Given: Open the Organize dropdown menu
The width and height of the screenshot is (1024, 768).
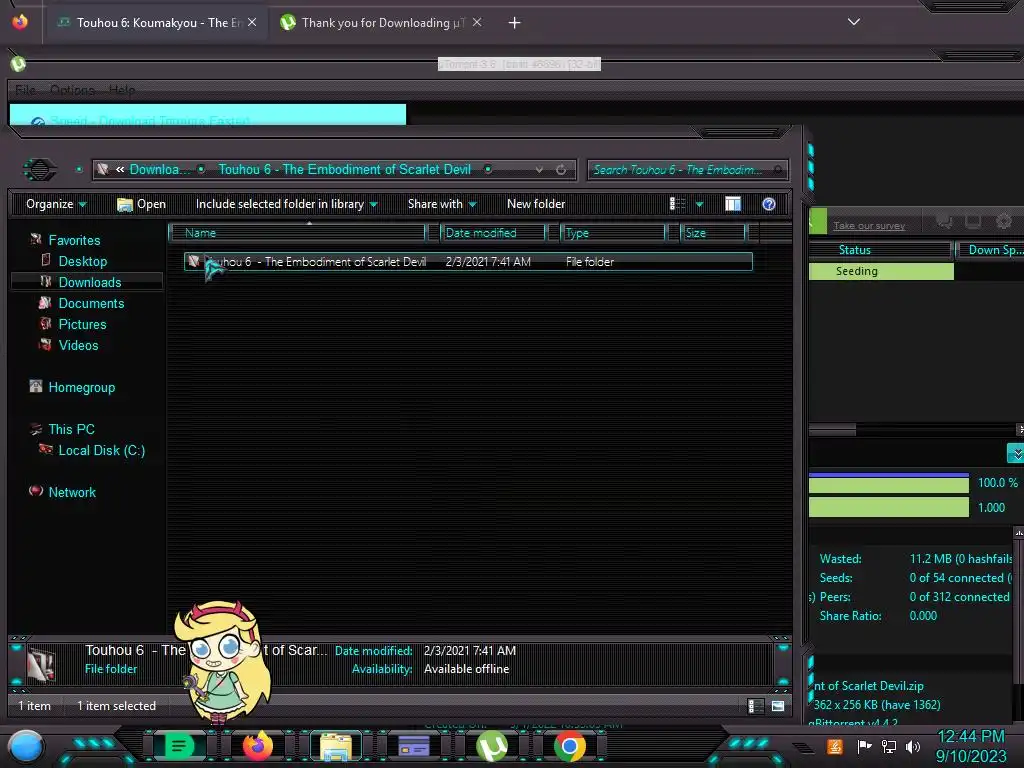Looking at the screenshot, I should [x=56, y=204].
